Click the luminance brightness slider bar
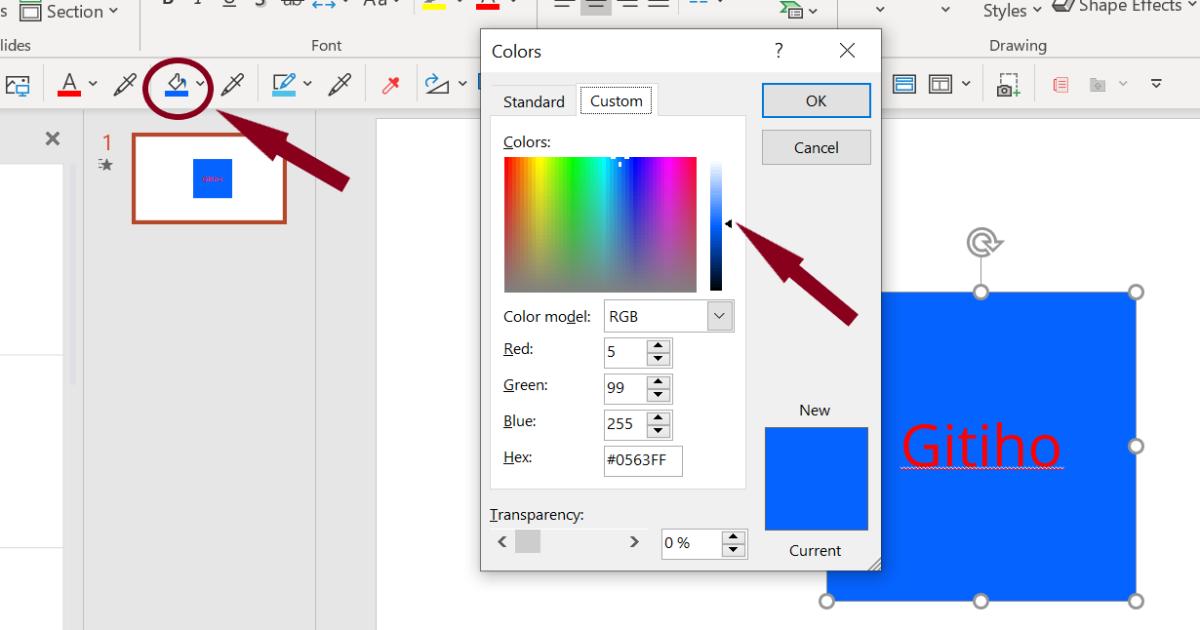Screen dimensions: 1200x630 coord(716,224)
